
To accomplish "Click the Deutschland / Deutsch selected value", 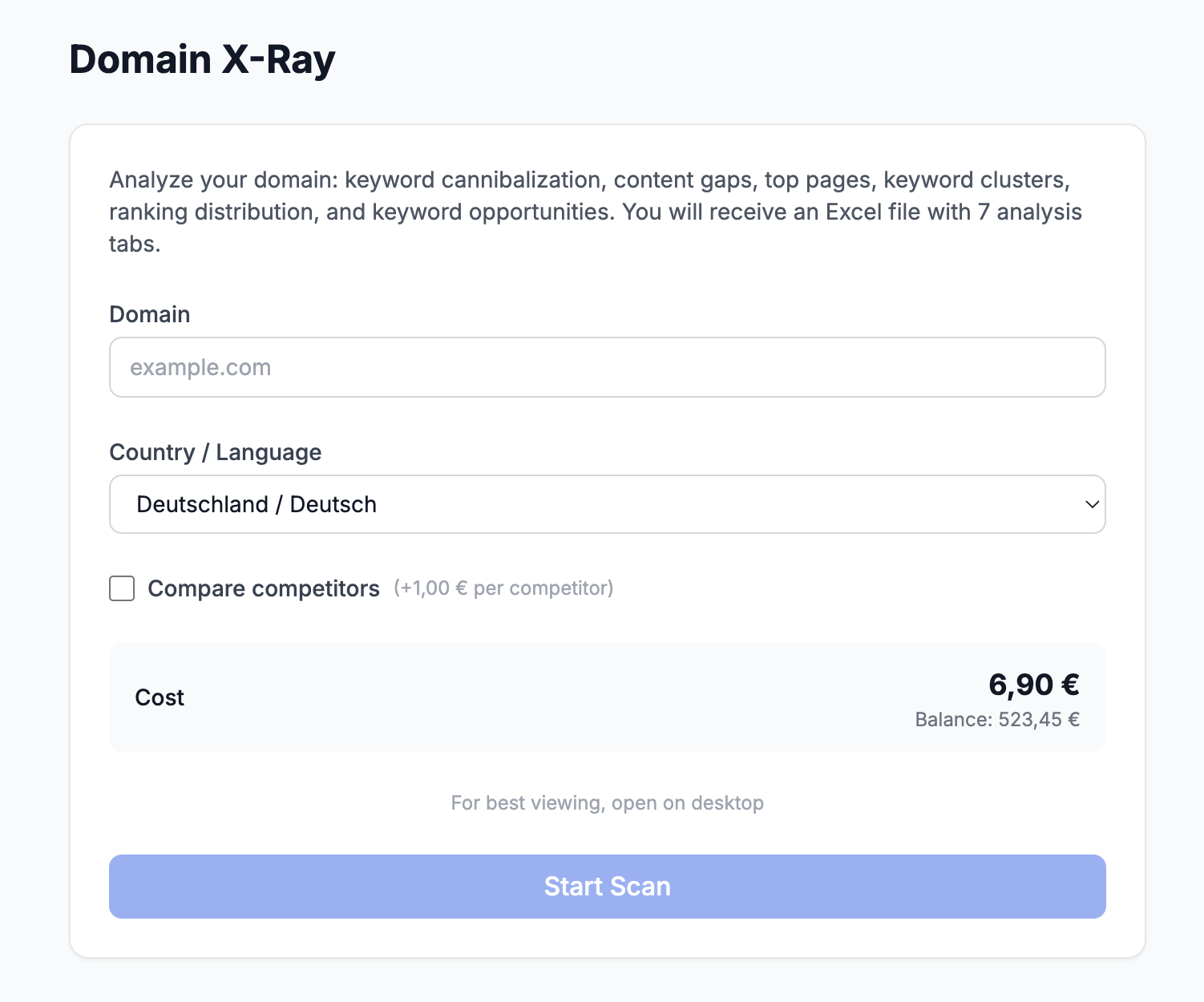I will (257, 504).
